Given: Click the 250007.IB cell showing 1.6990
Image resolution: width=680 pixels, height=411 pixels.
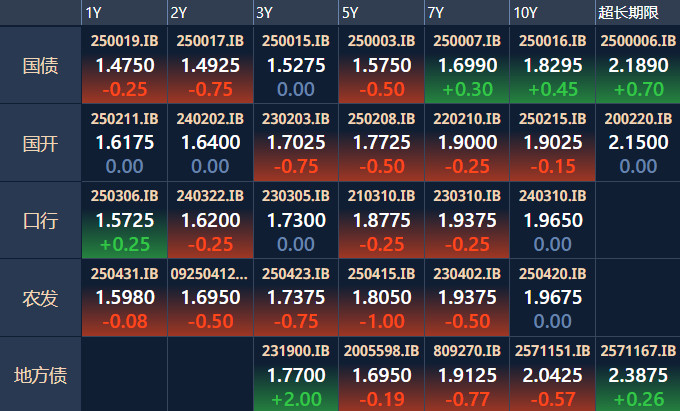Looking at the screenshot, I should 467,66.
